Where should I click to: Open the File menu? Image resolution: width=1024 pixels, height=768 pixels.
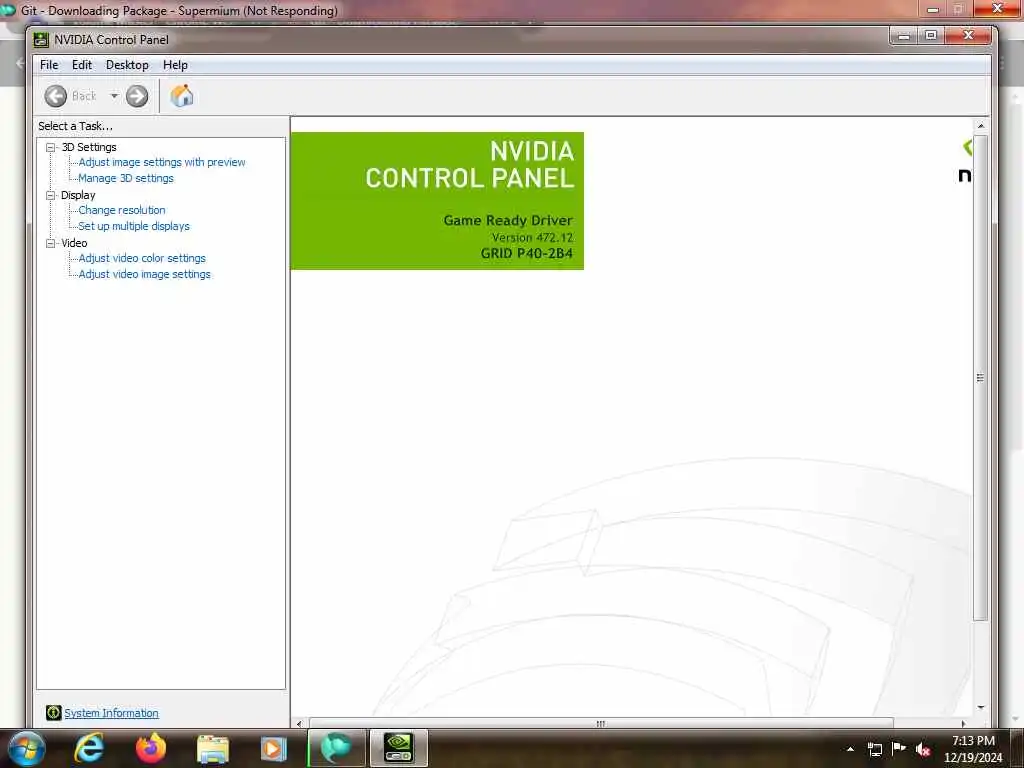pos(49,65)
